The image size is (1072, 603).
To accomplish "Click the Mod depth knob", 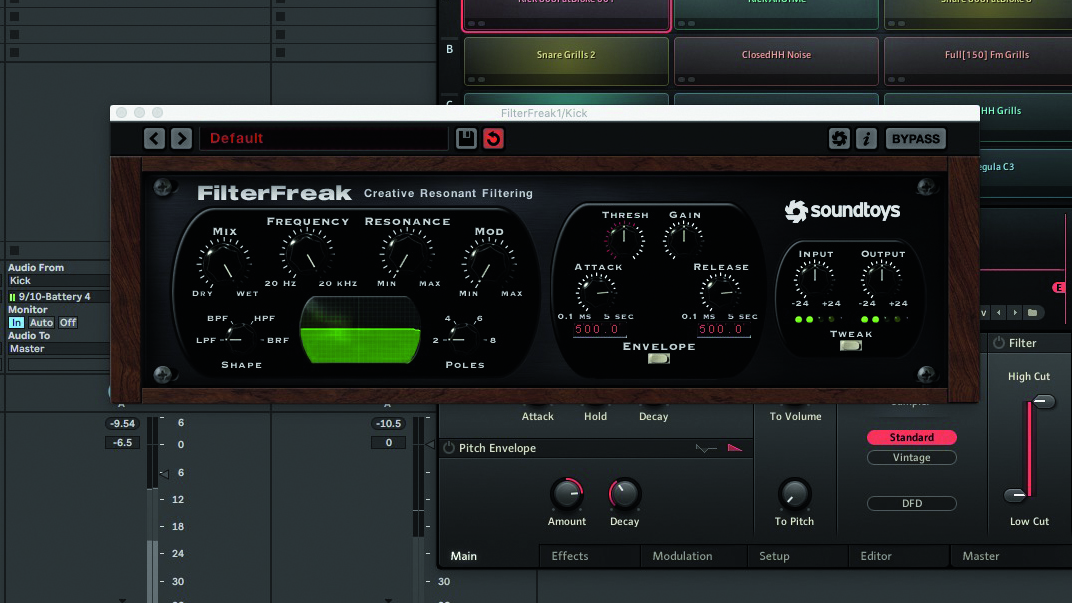I will pyautogui.click(x=488, y=264).
